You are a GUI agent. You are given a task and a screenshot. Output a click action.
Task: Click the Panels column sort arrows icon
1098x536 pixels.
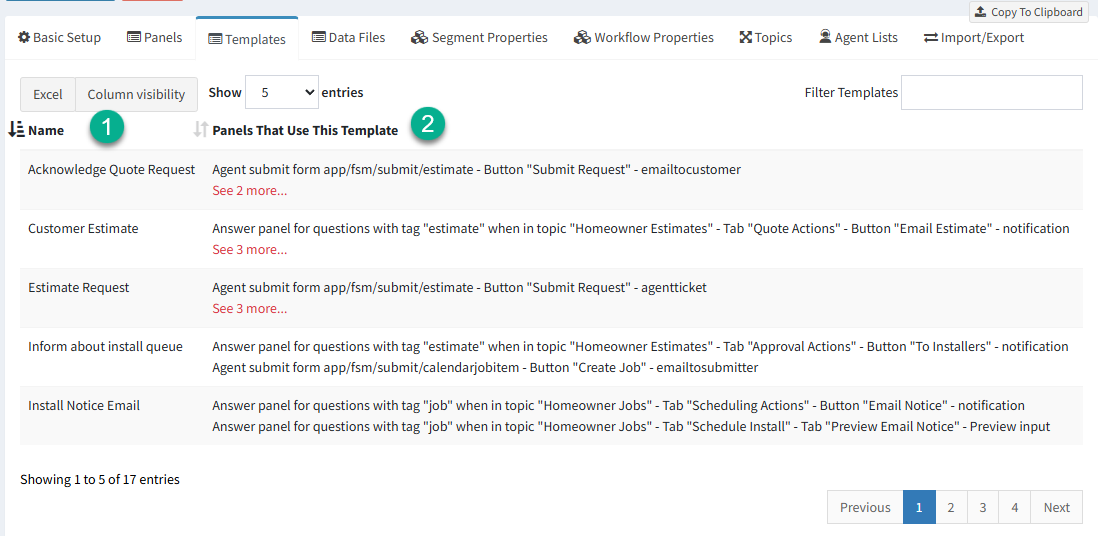click(x=201, y=130)
